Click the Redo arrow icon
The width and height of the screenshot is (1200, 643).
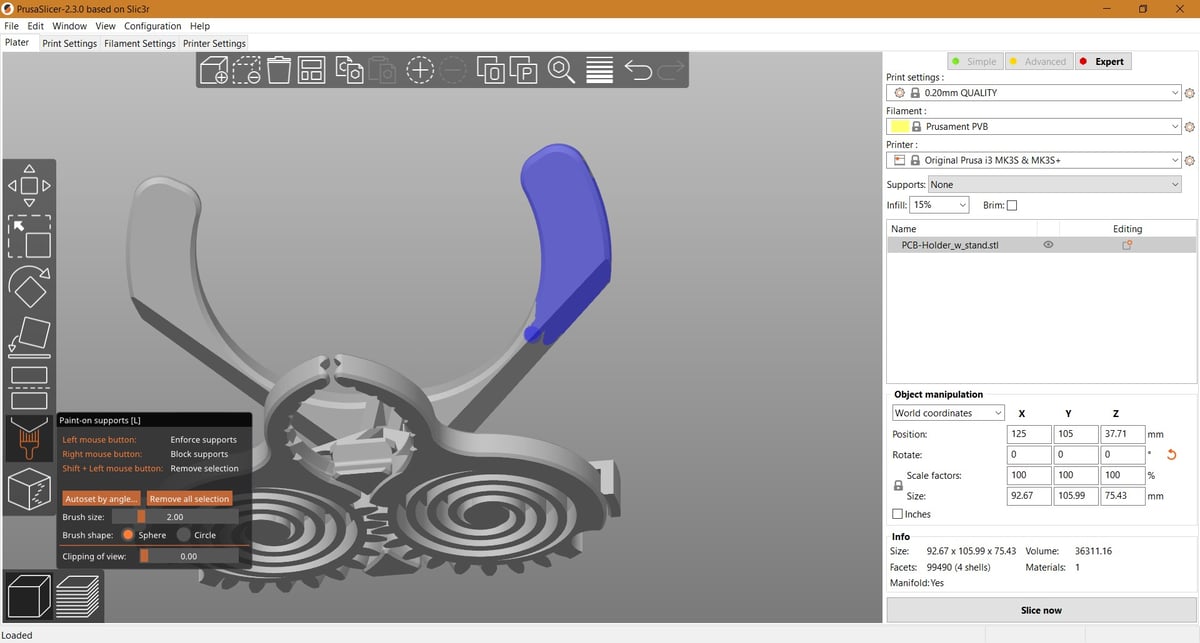click(x=671, y=69)
